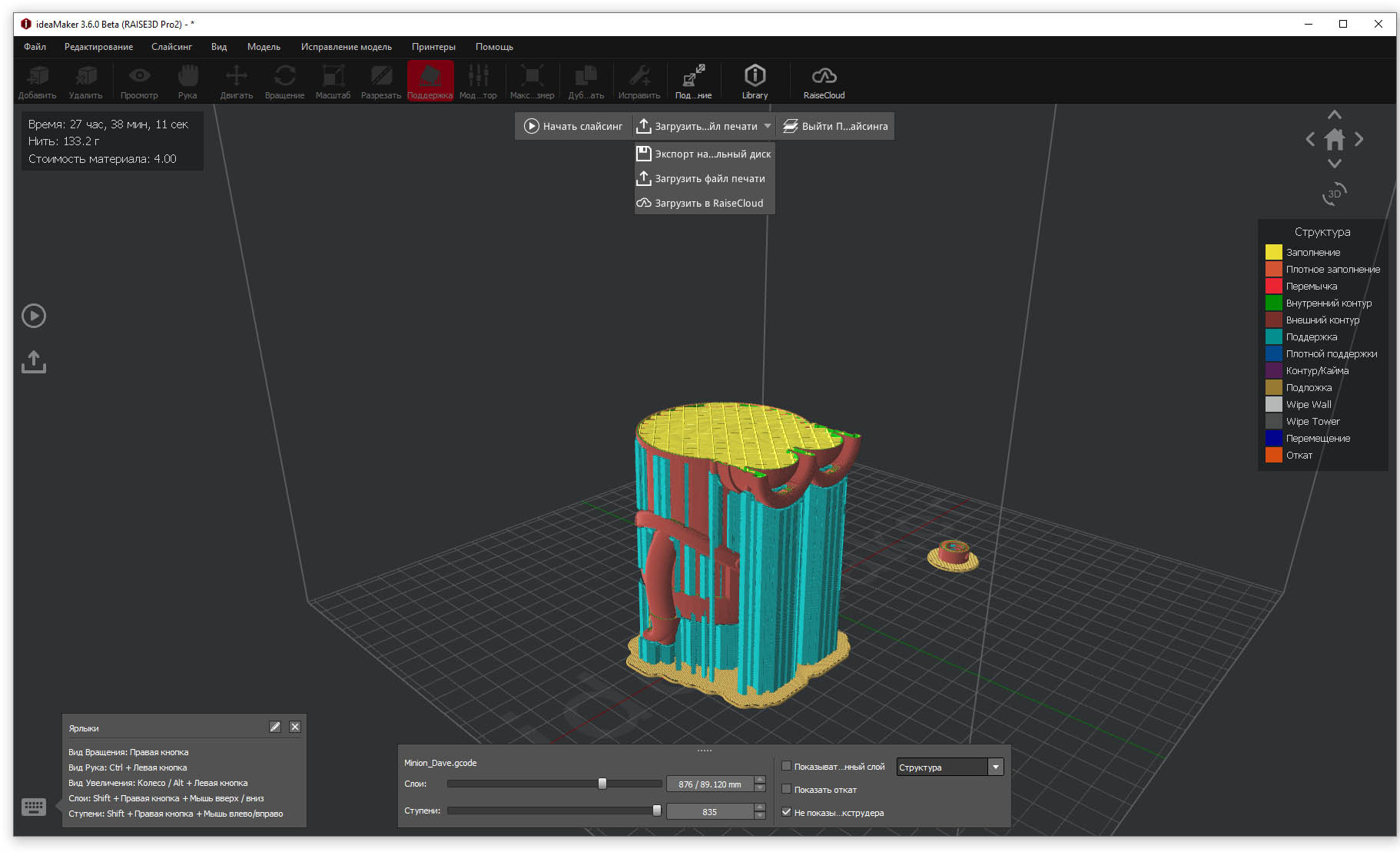Open the Принтеры menu
This screenshot has height=852, width=1400.
coord(433,47)
